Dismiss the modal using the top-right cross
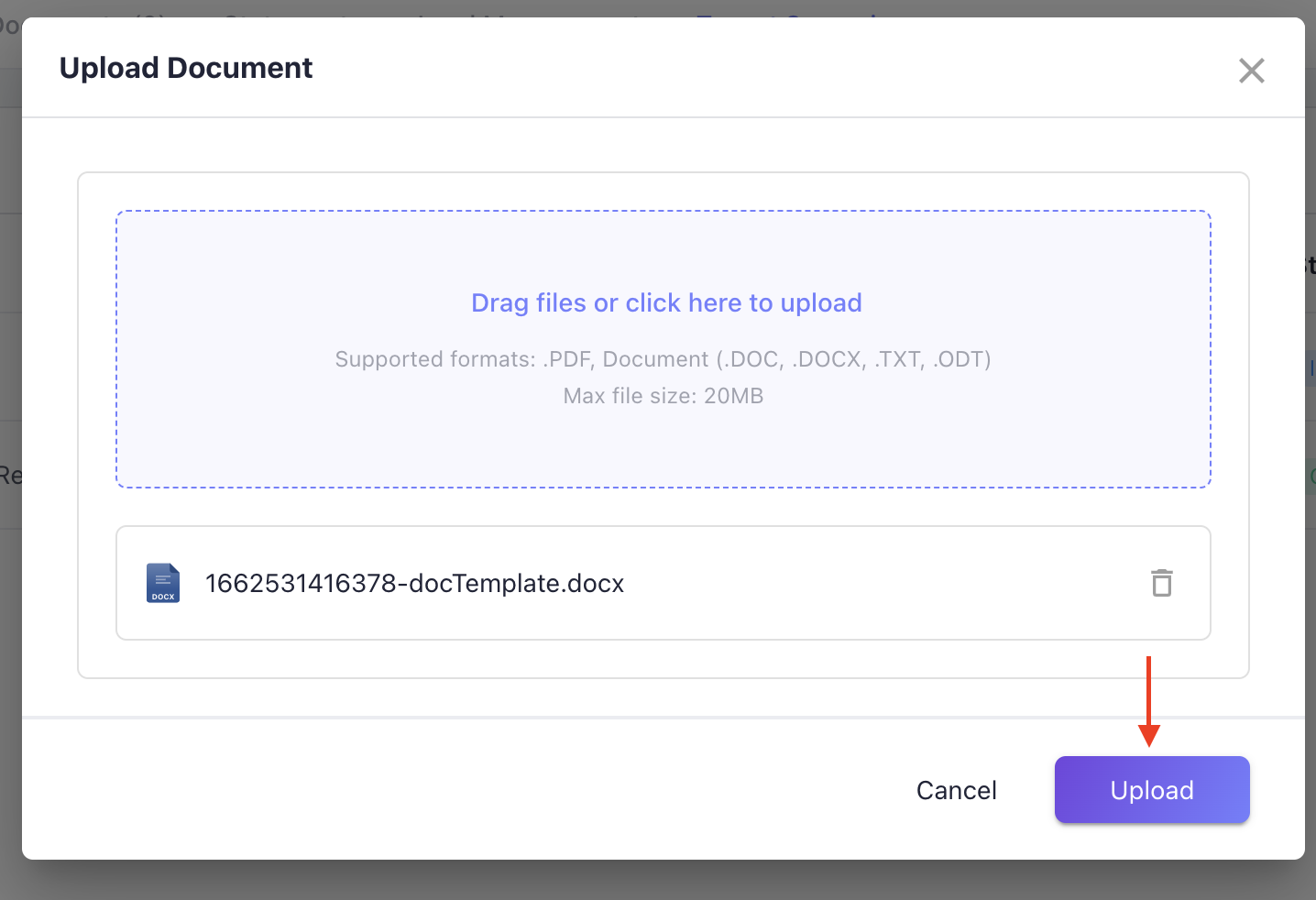Image resolution: width=1316 pixels, height=900 pixels. [x=1251, y=71]
